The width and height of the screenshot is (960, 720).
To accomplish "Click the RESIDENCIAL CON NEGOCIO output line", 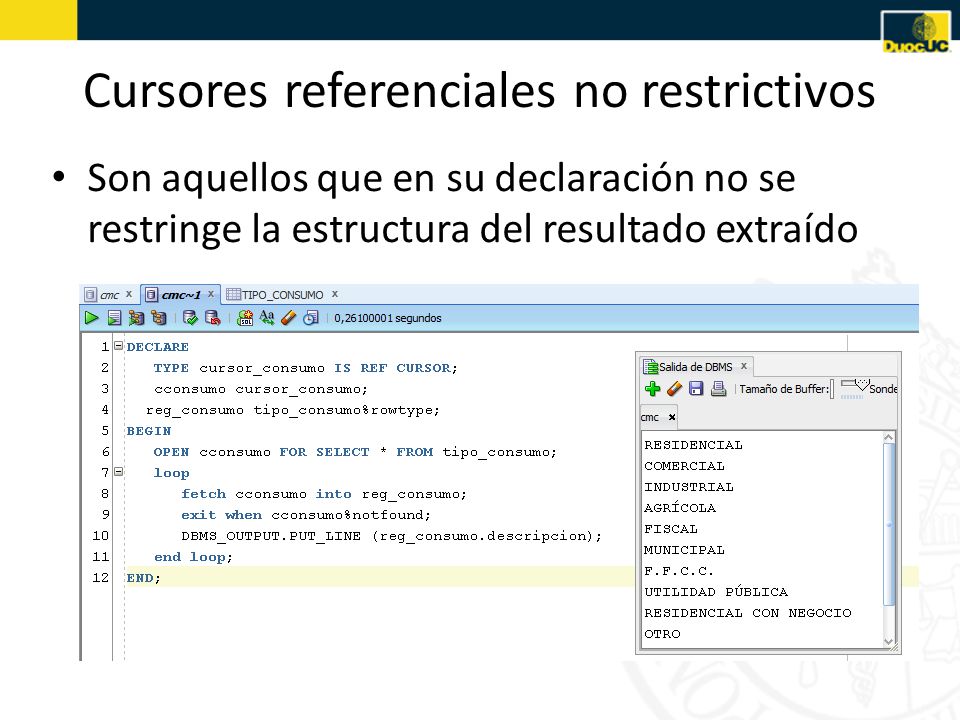I will click(748, 613).
